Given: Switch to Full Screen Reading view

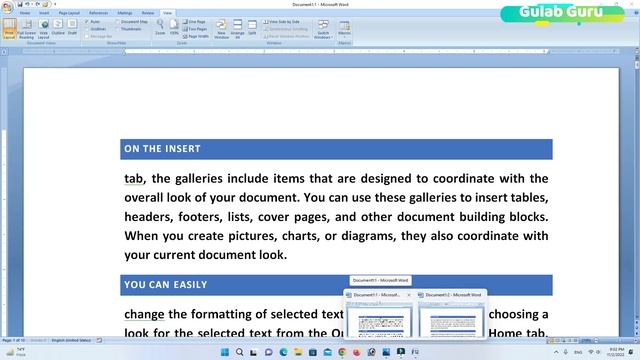Looking at the screenshot, I should point(27,29).
